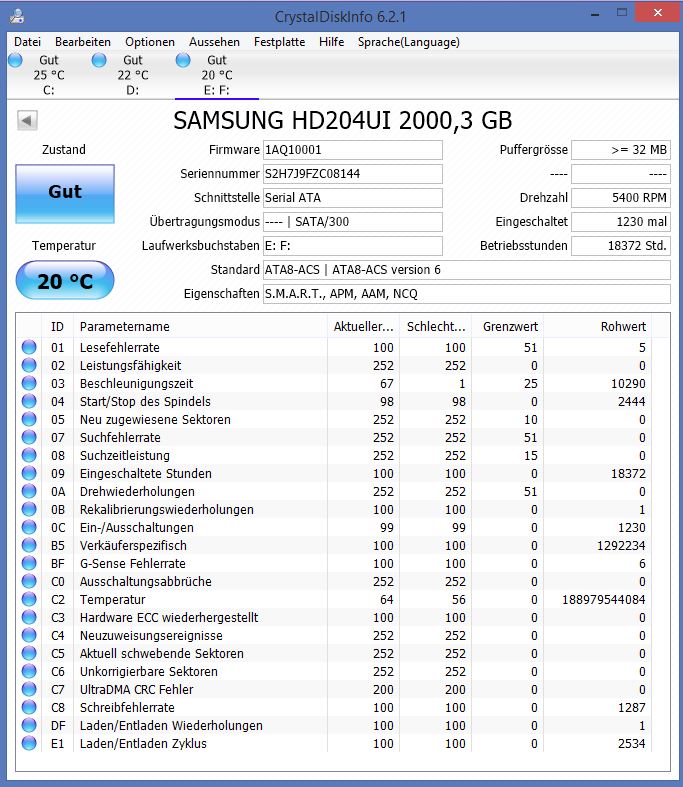Click status orb of Laden/Entladen Zyklus row
Screen dimensions: 683x787
coord(29,743)
